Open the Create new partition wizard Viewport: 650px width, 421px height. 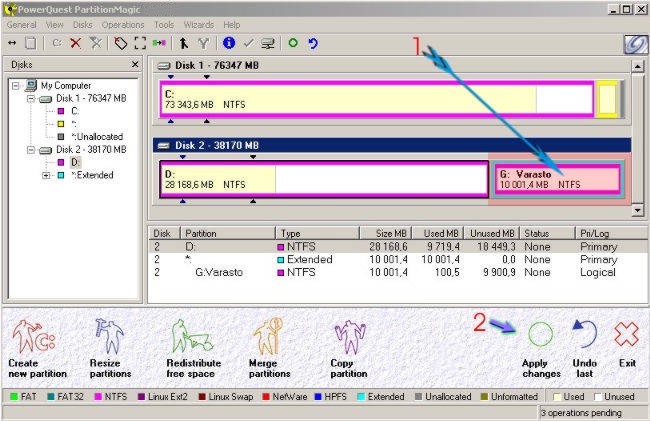coord(36,349)
